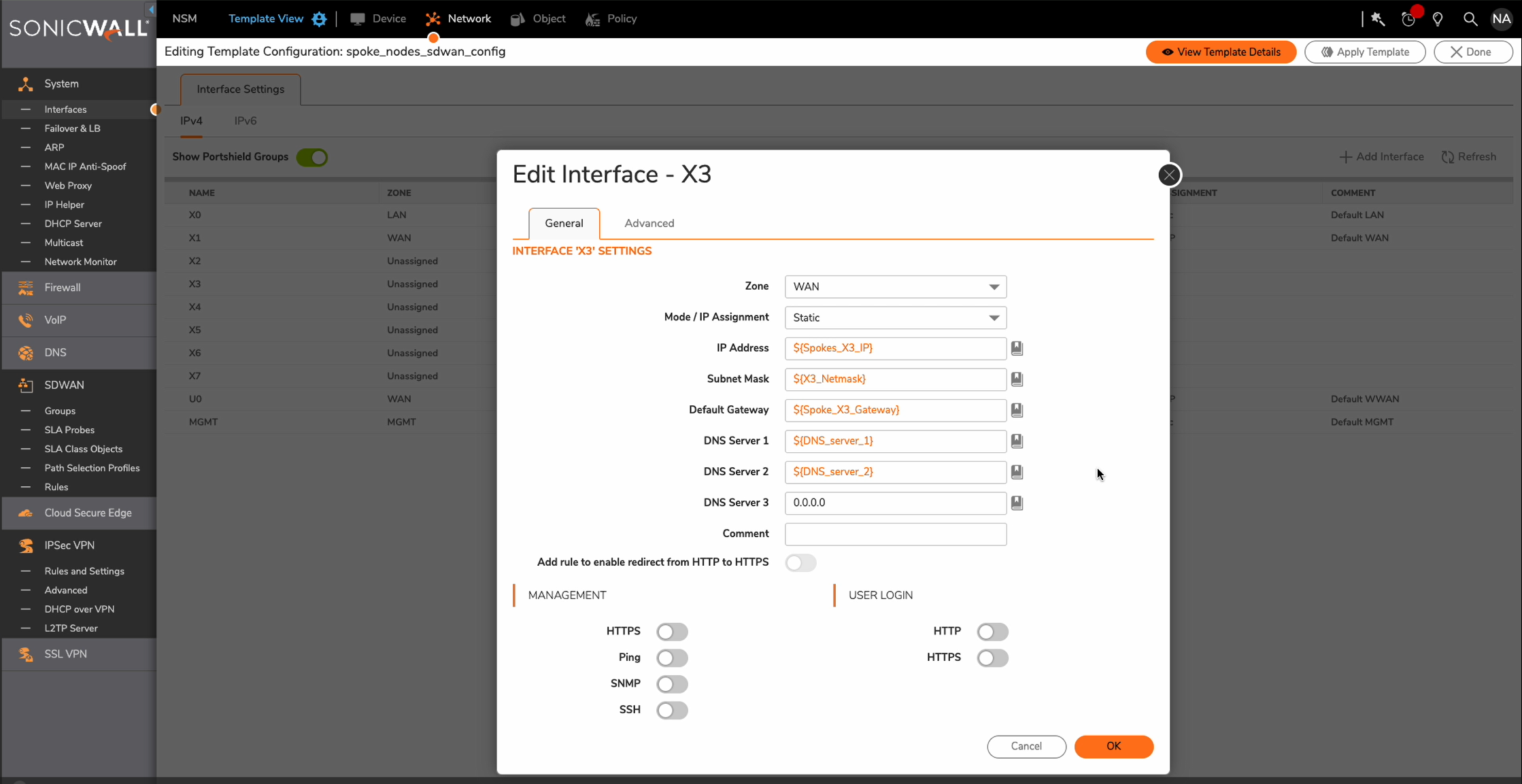Click the SDWAN section icon in sidebar
The image size is (1522, 784).
pos(26,386)
